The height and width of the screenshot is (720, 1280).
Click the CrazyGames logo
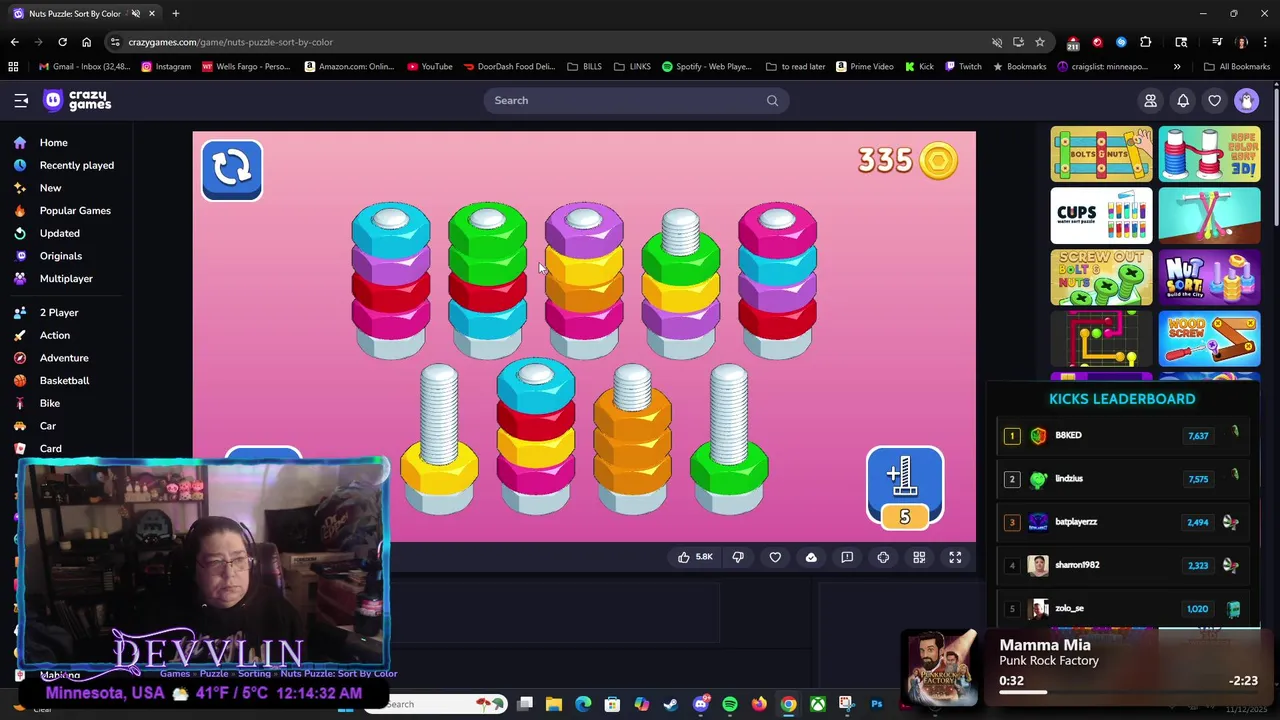pos(77,100)
